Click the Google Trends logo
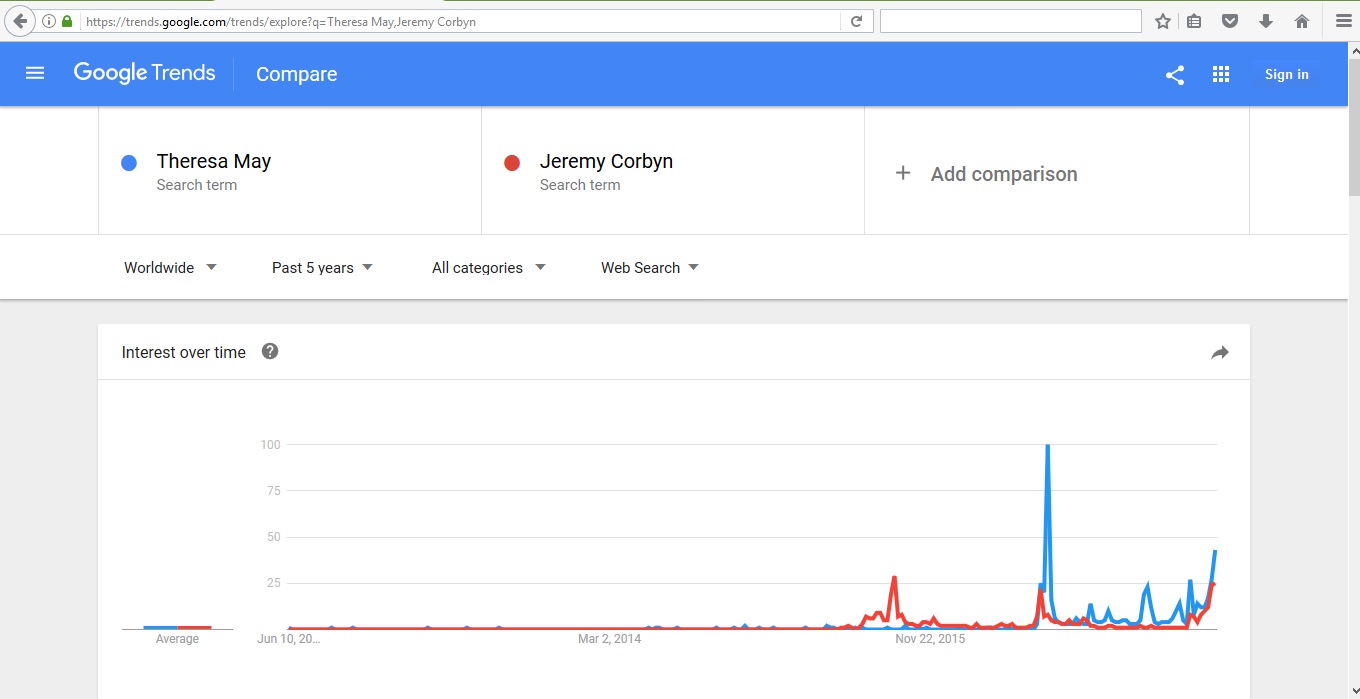The width and height of the screenshot is (1360, 699). click(145, 73)
